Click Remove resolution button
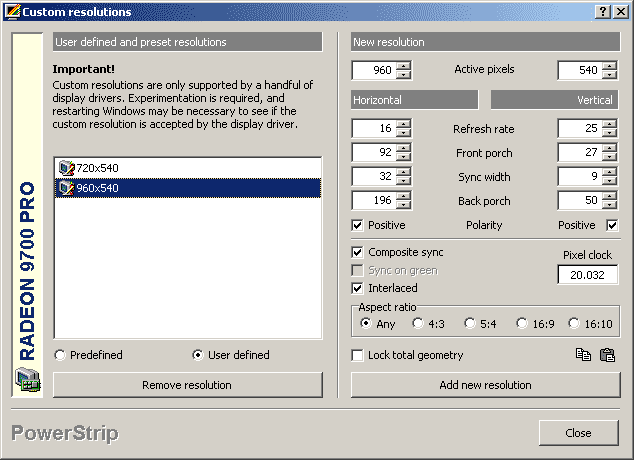Image resolution: width=634 pixels, height=460 pixels. tap(188, 385)
